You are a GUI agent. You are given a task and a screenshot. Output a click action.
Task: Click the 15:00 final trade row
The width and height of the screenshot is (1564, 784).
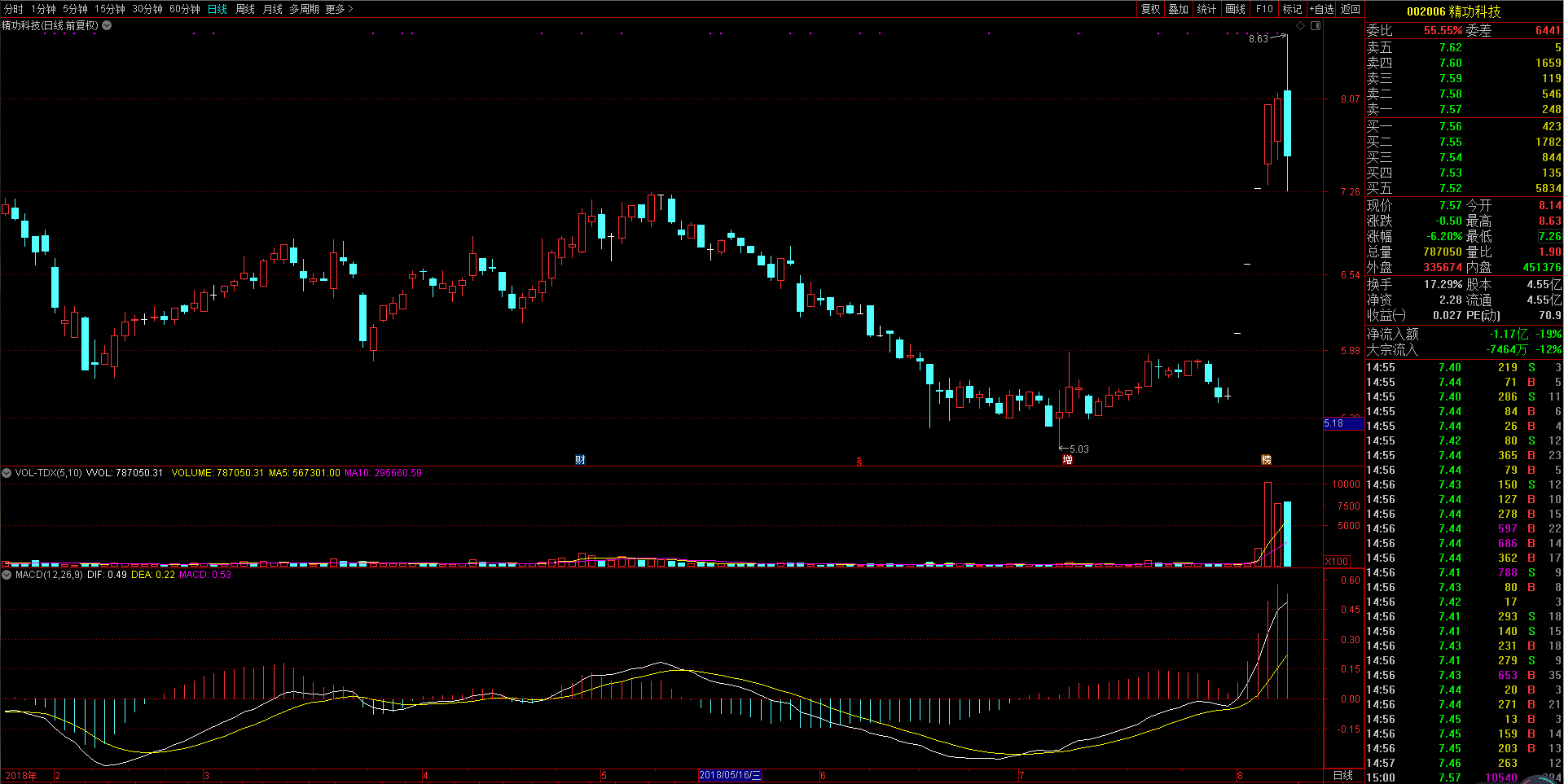1464,777
